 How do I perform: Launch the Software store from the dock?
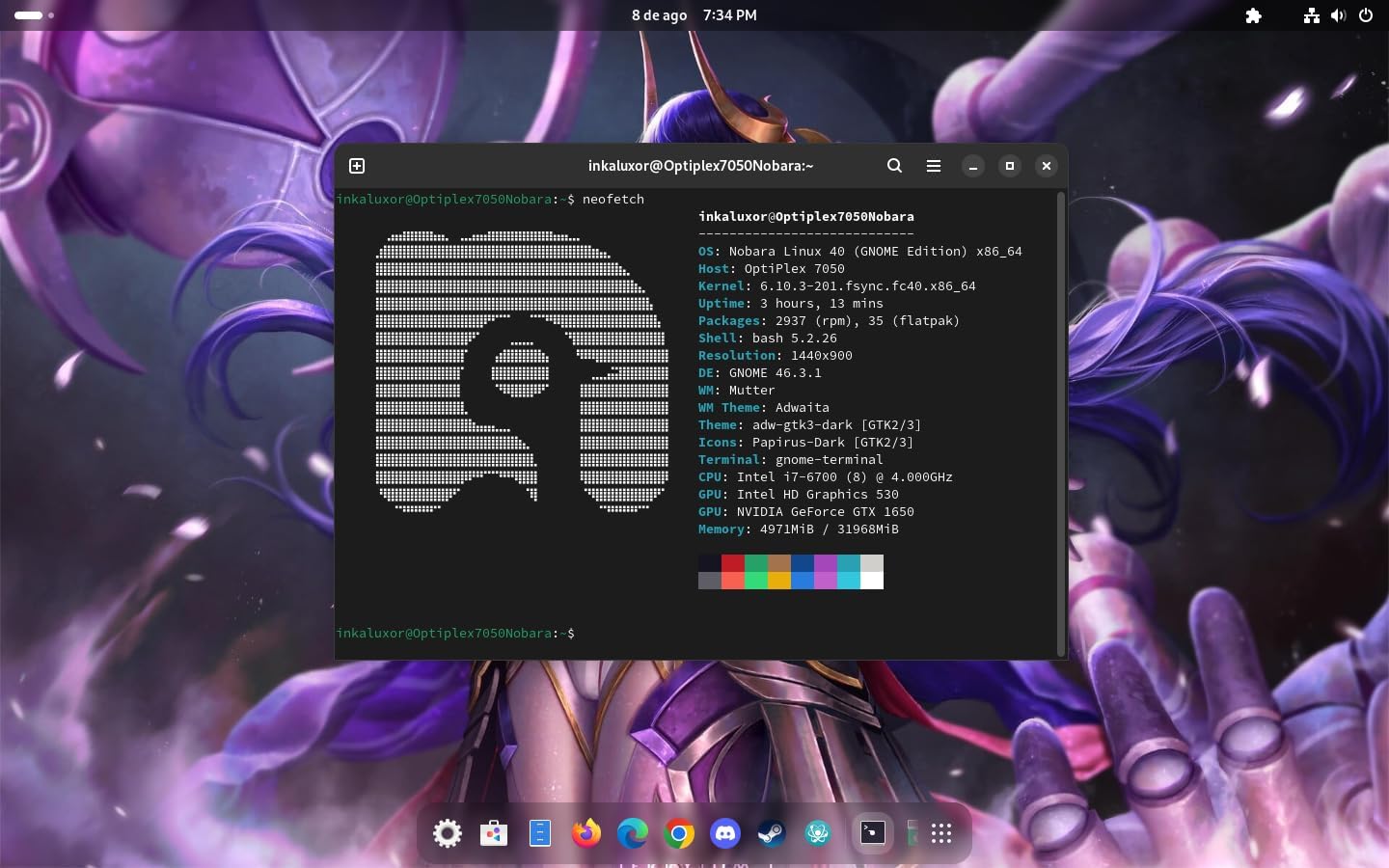coord(494,833)
